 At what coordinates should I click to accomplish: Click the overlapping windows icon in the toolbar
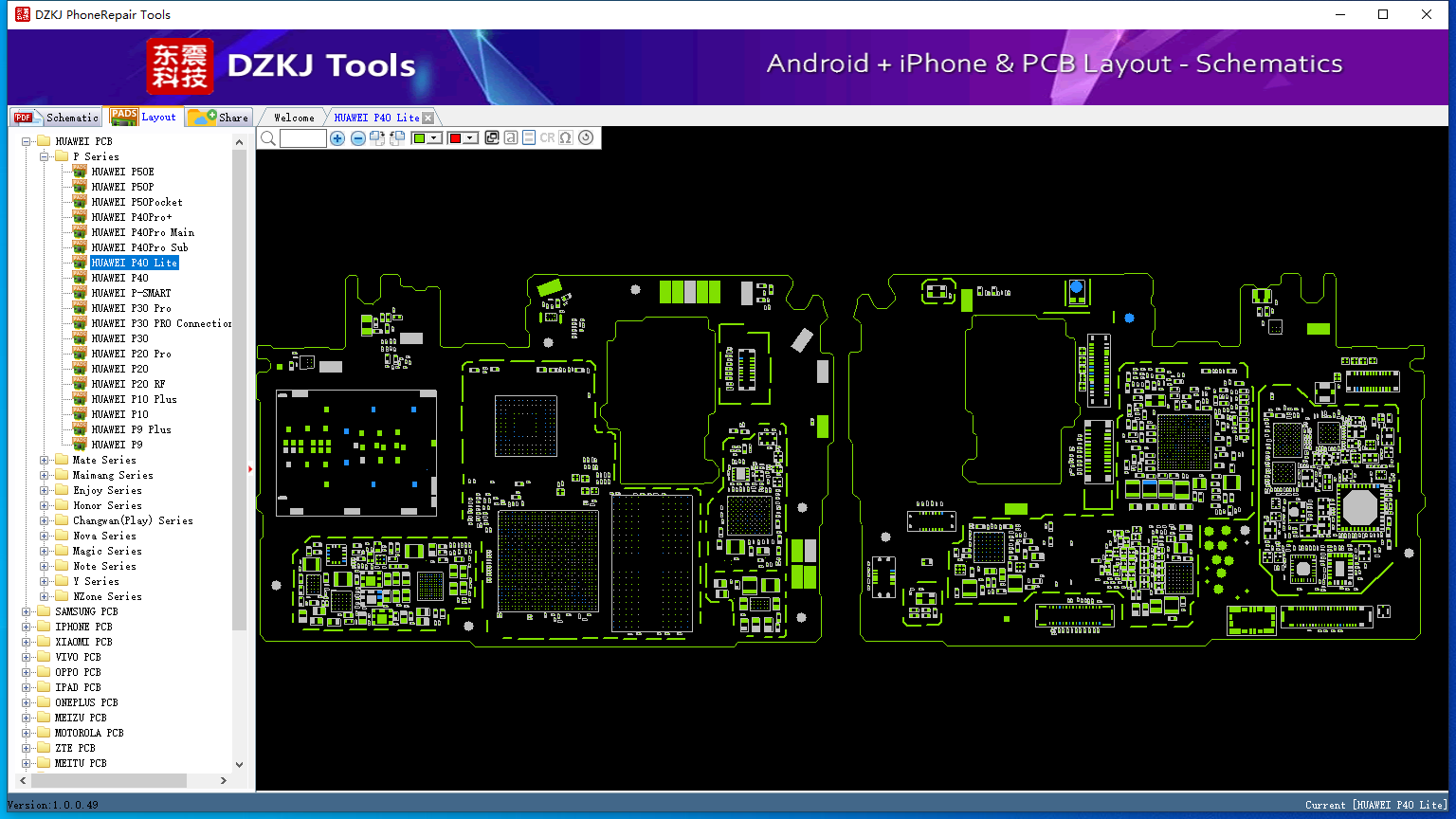(x=492, y=138)
